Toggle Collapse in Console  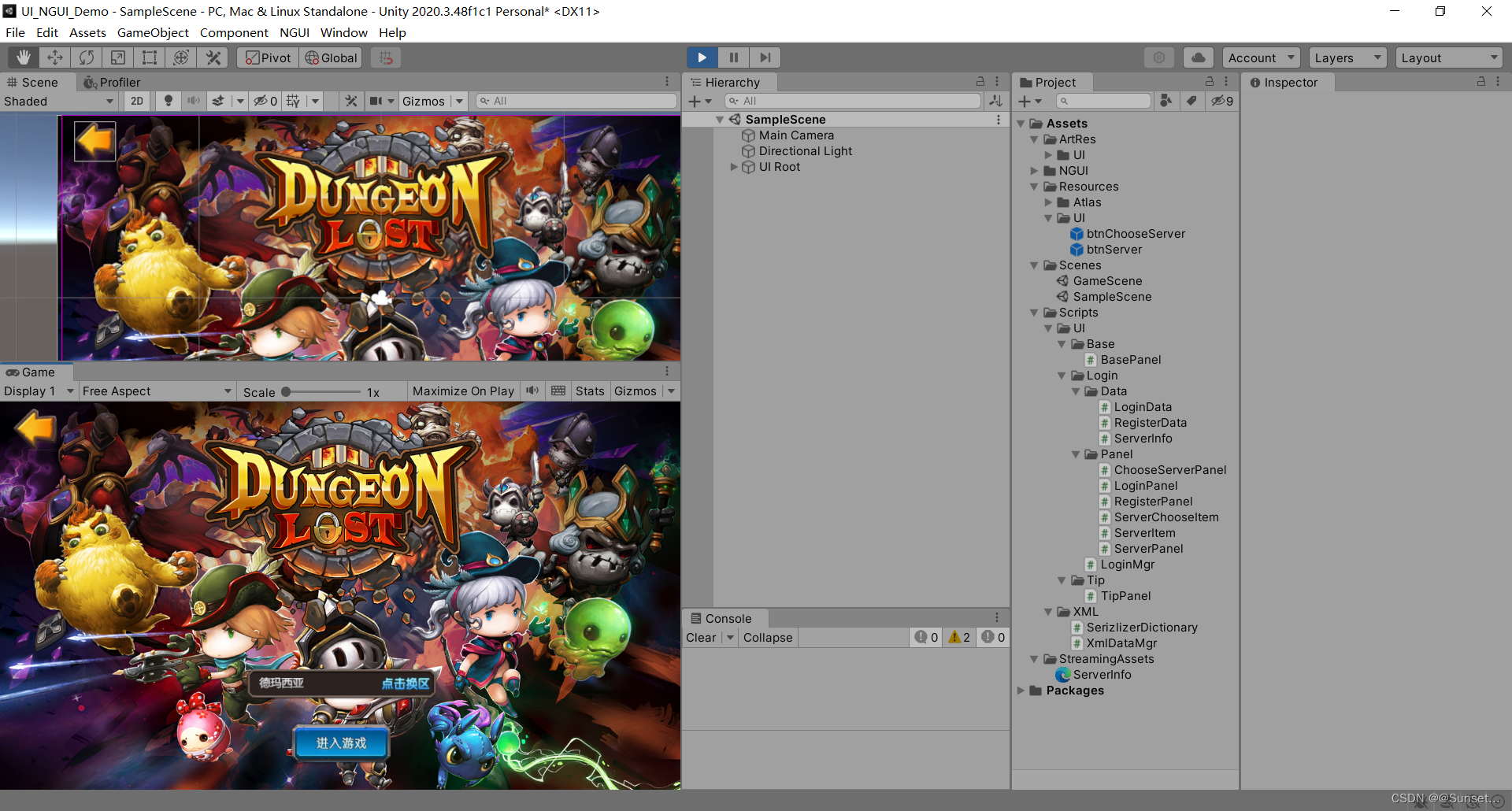768,638
